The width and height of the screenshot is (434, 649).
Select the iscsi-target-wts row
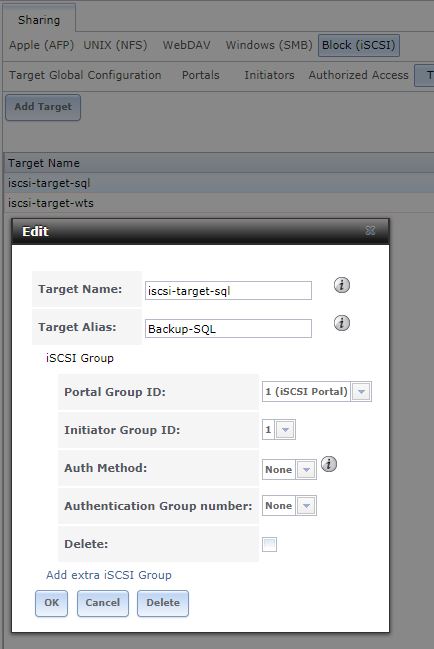pyautogui.click(x=219, y=203)
